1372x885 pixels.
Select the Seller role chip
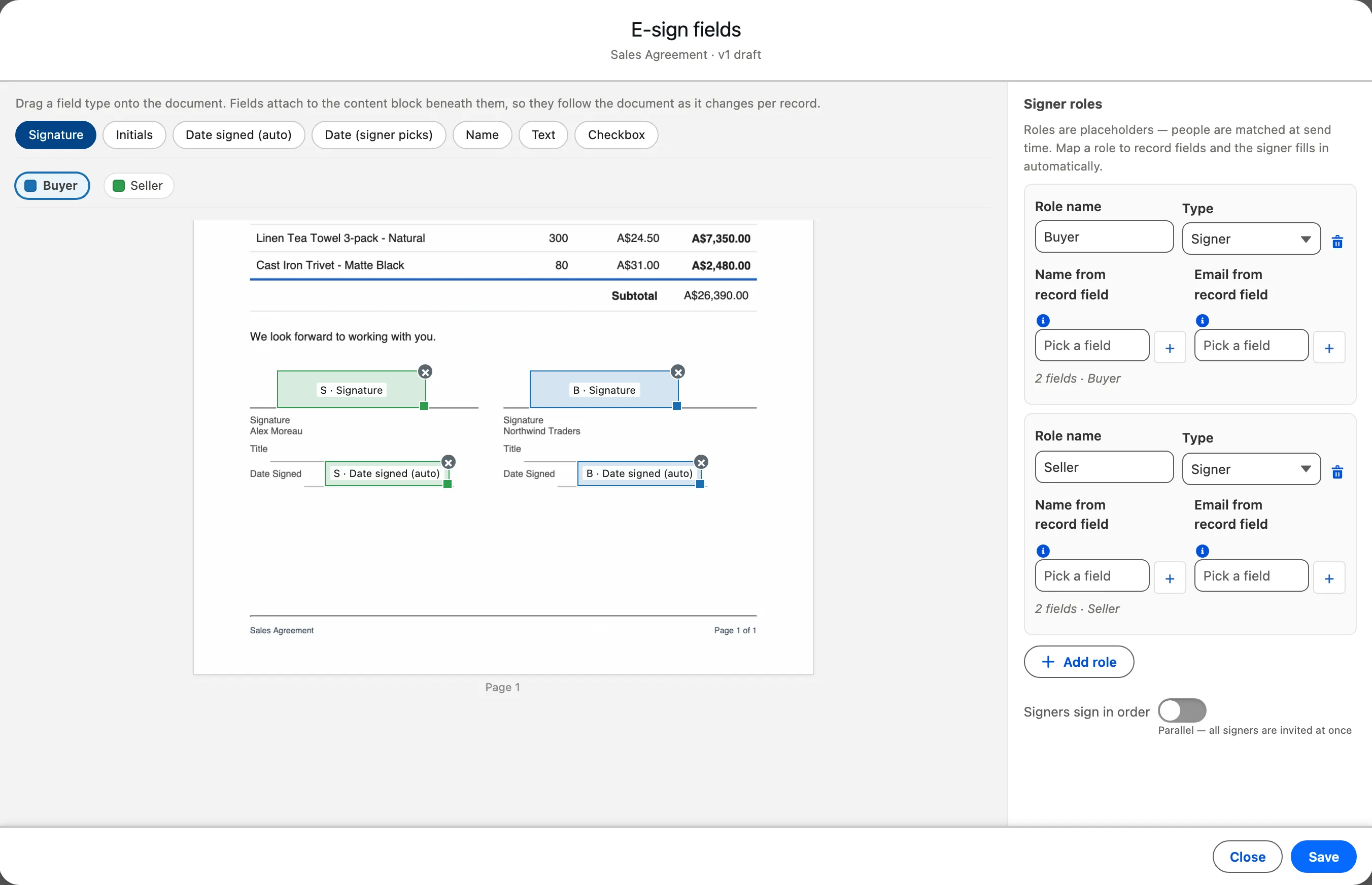(139, 186)
